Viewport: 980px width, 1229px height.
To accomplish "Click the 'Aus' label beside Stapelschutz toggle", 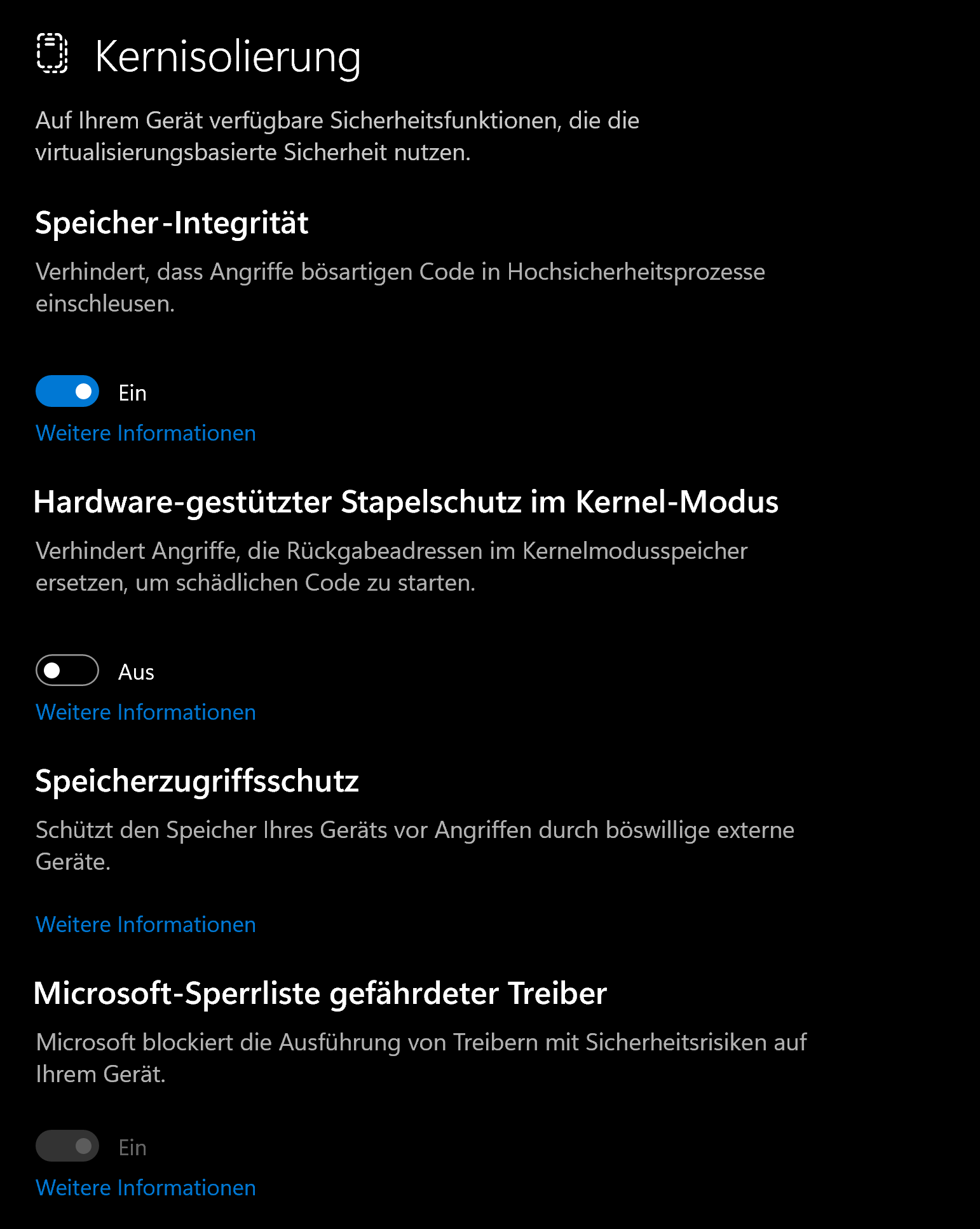I will tap(136, 672).
